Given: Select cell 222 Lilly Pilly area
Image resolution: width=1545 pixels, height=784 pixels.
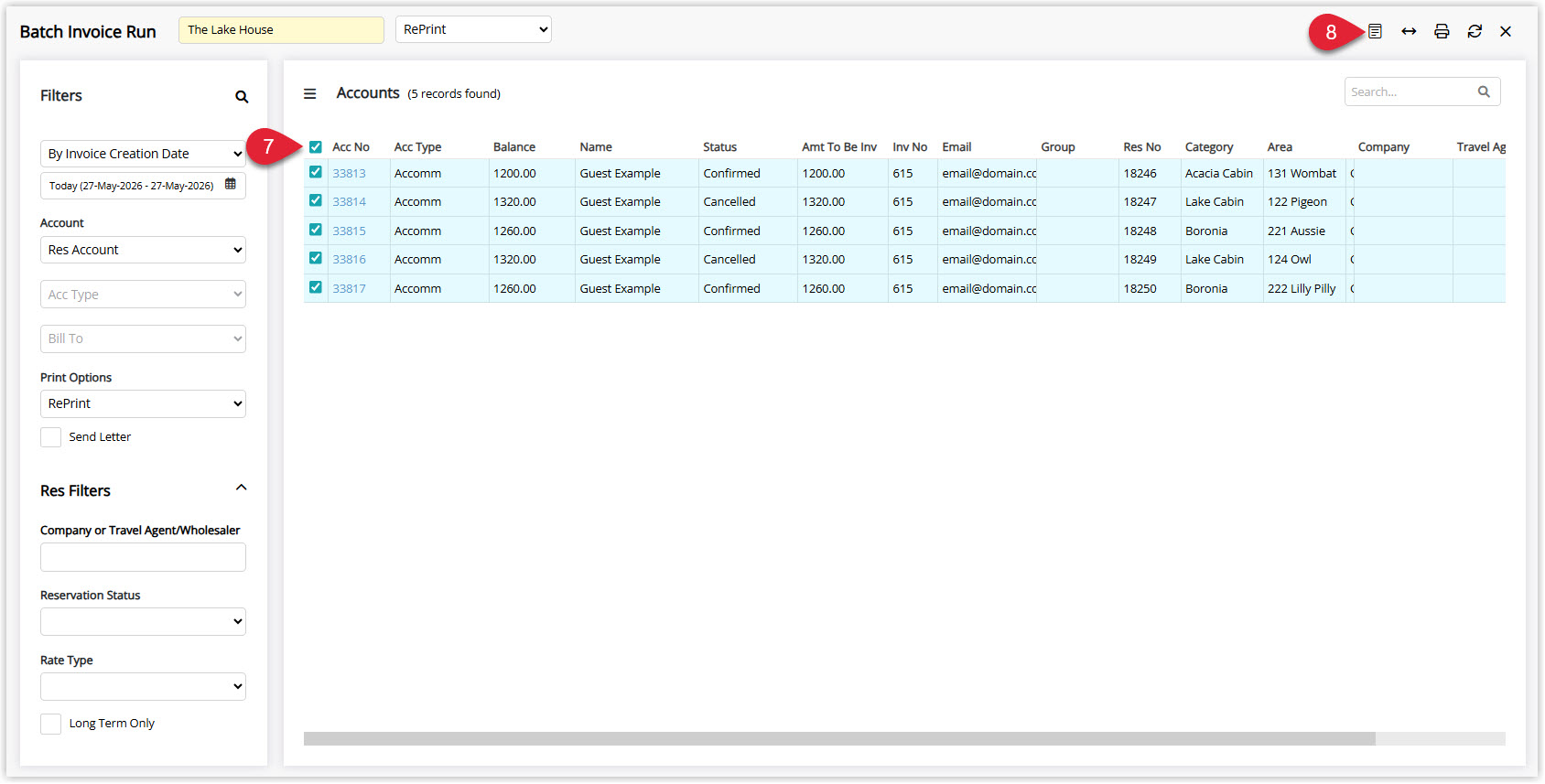Looking at the screenshot, I should click(1304, 288).
